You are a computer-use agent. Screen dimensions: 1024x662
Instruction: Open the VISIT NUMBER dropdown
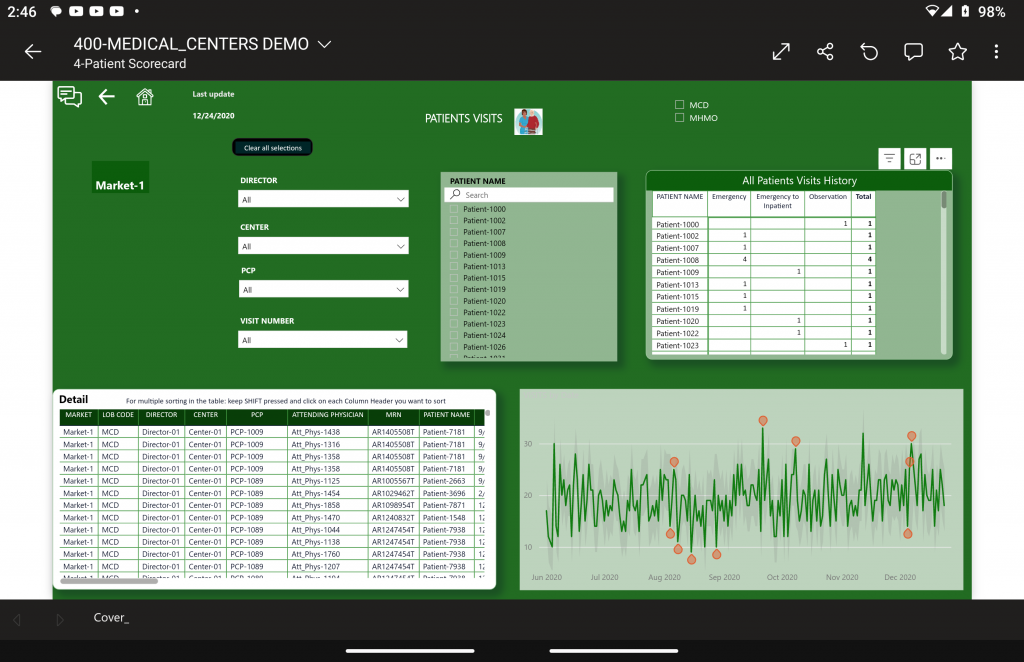click(x=323, y=340)
